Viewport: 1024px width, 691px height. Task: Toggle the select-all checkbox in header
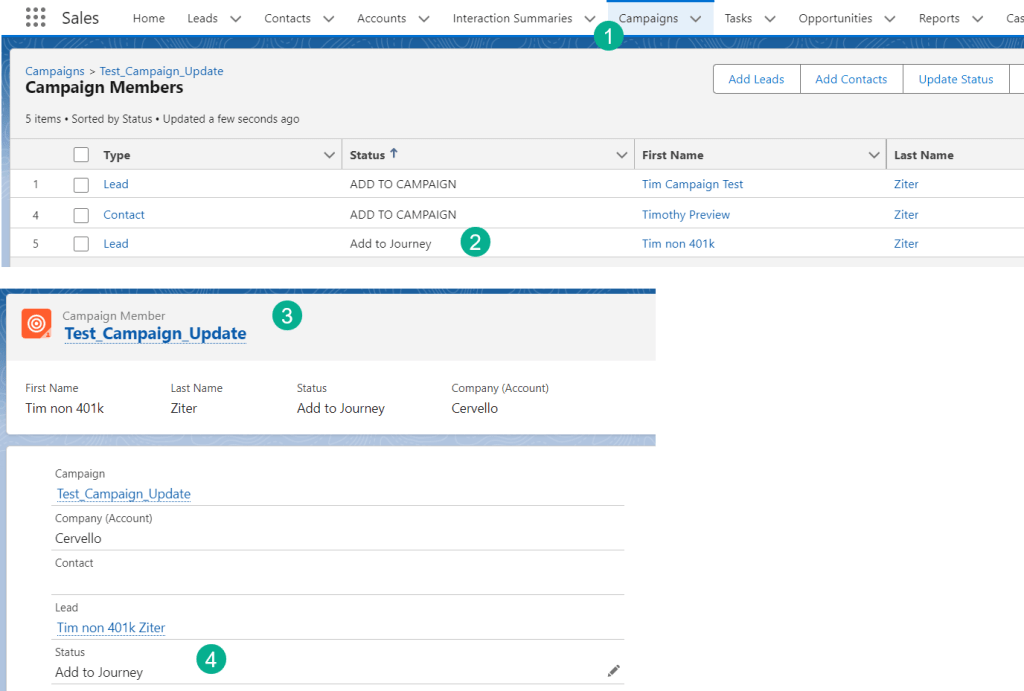point(82,155)
